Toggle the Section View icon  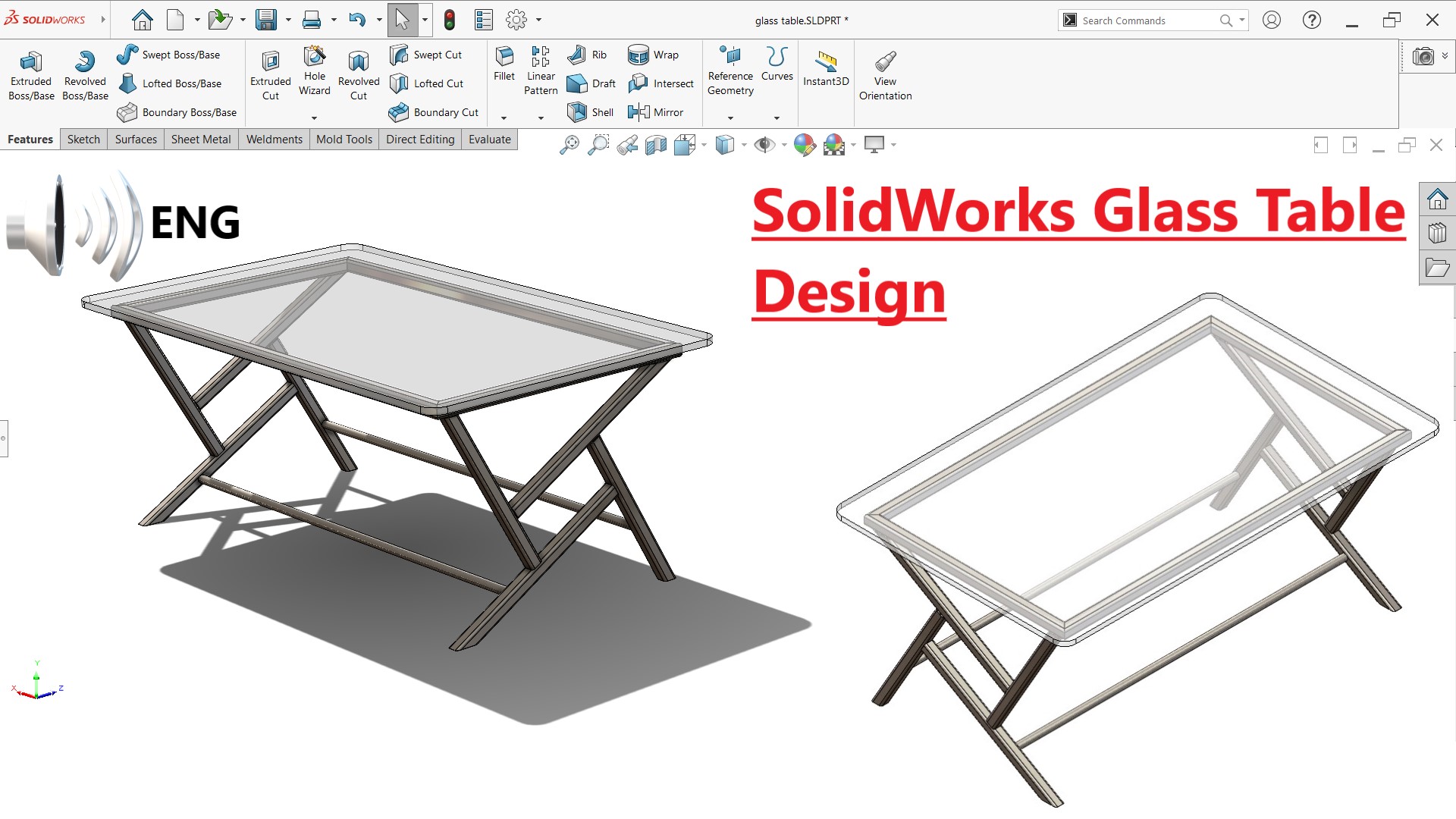[656, 145]
